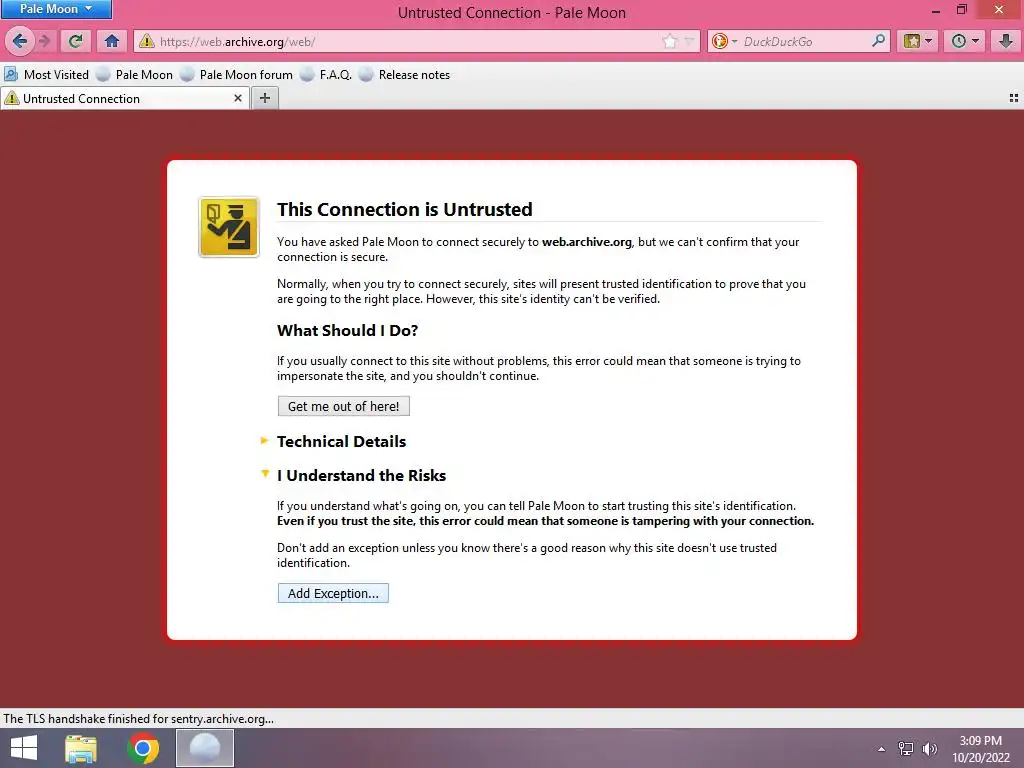Click the Add Exception... button
The width and height of the screenshot is (1024, 768).
[x=333, y=593]
